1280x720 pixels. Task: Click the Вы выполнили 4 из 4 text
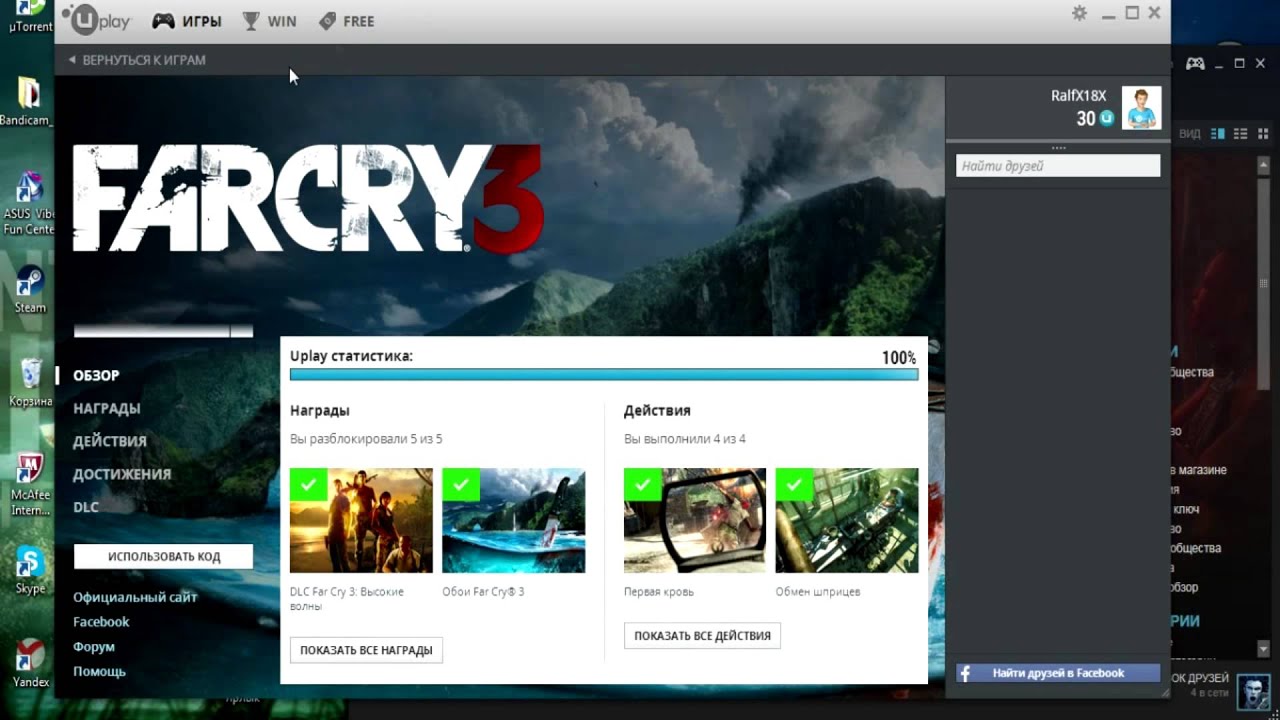684,439
